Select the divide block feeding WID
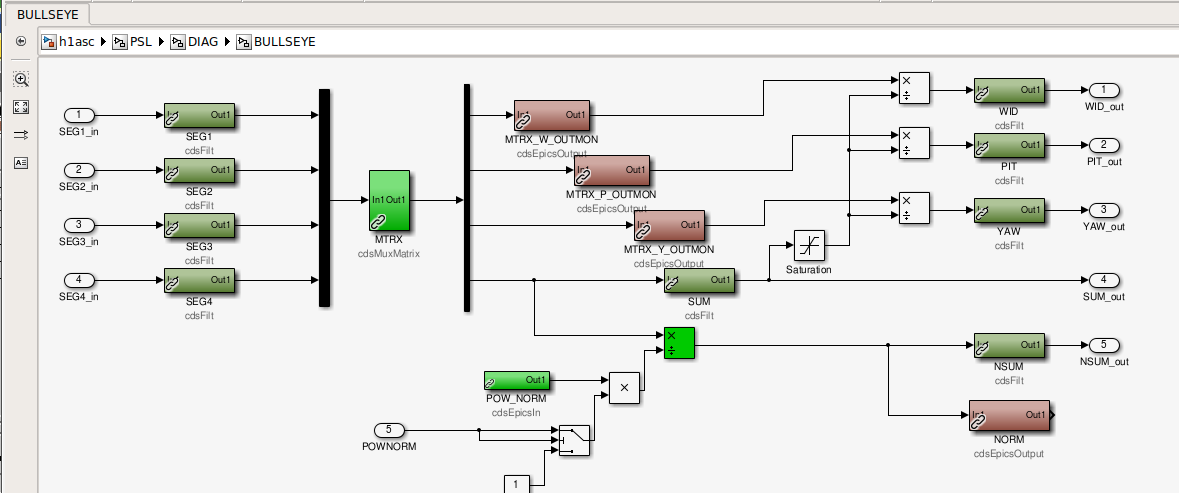 pos(914,88)
